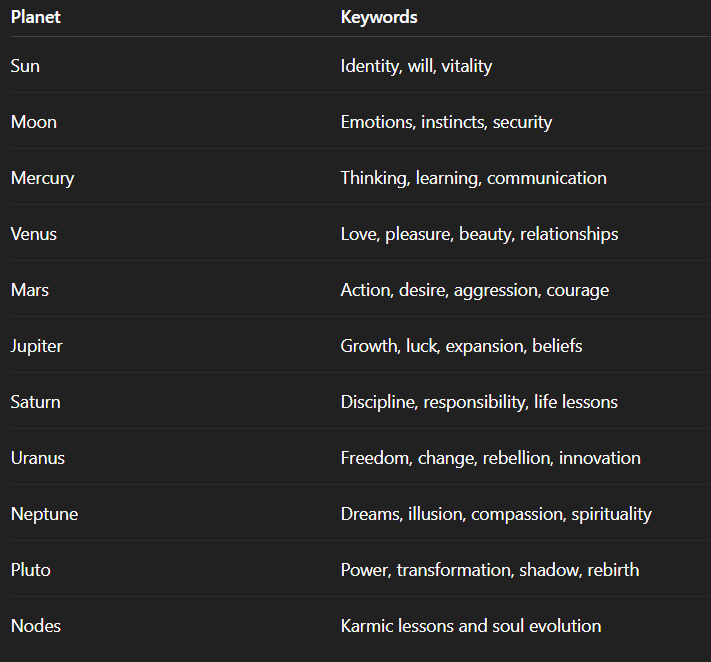Select the Sun row label
Screen dimensions: 711x662
point(25,66)
